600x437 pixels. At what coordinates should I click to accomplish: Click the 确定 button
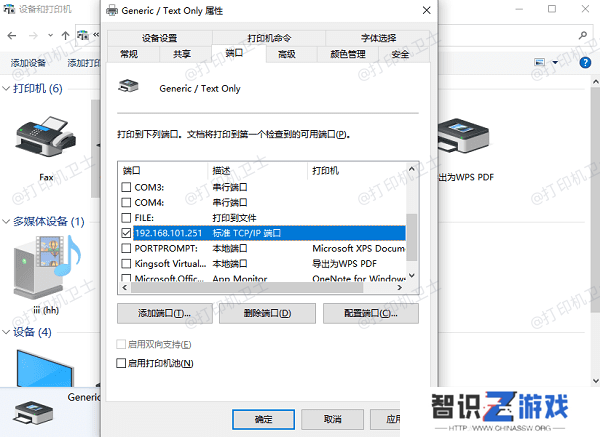[x=263, y=419]
